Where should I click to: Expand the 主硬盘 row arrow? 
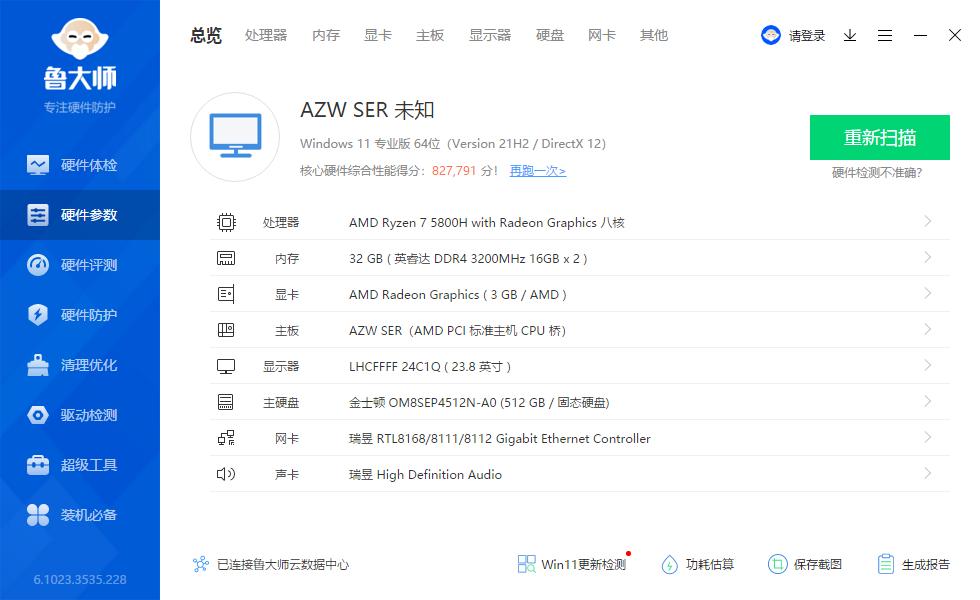pos(928,401)
